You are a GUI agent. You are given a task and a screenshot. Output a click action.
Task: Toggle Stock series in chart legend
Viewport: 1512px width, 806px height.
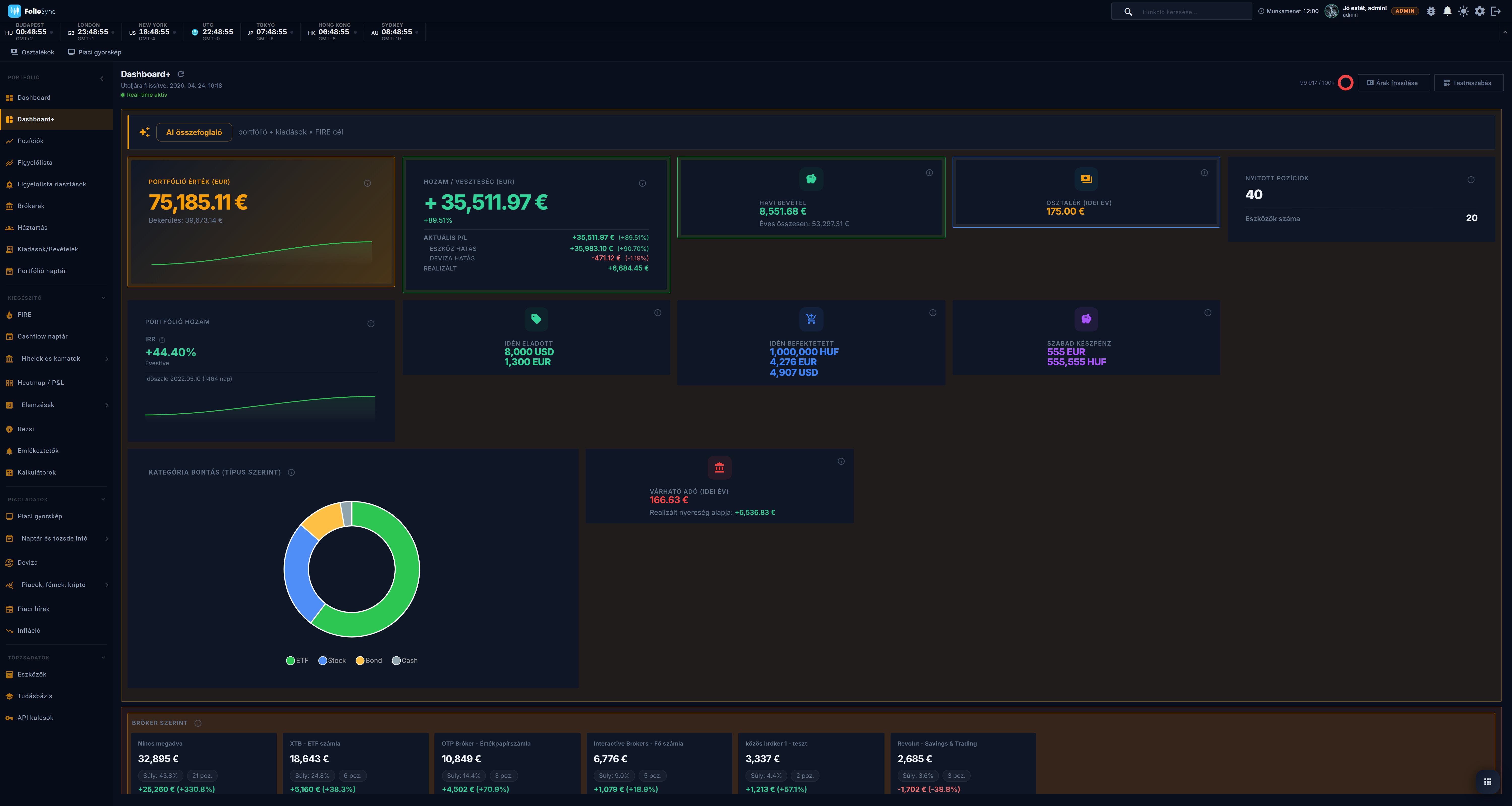332,660
